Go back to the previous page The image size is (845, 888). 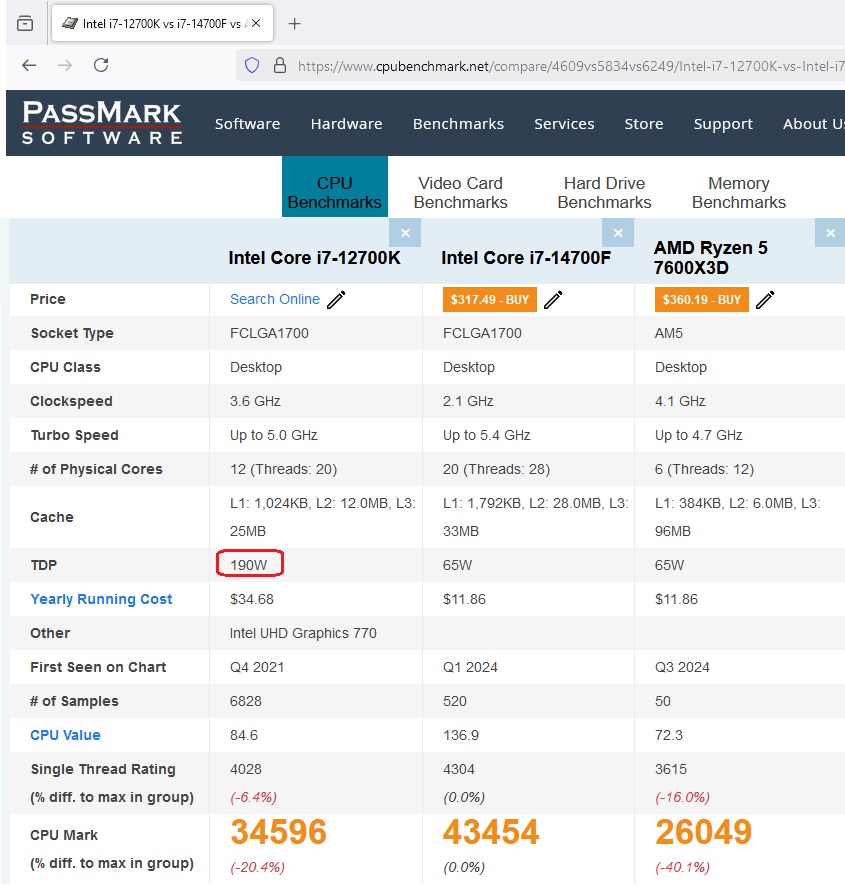coord(29,65)
